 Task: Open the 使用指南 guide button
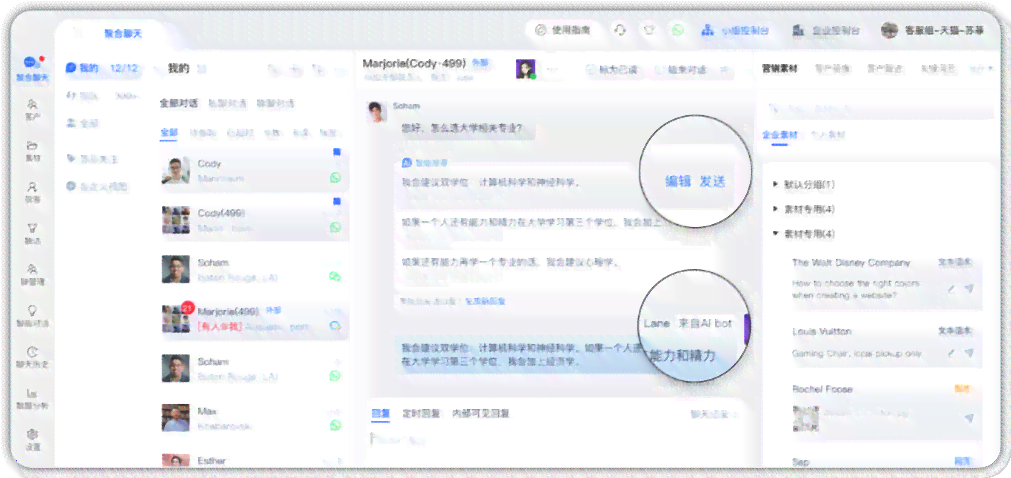564,30
